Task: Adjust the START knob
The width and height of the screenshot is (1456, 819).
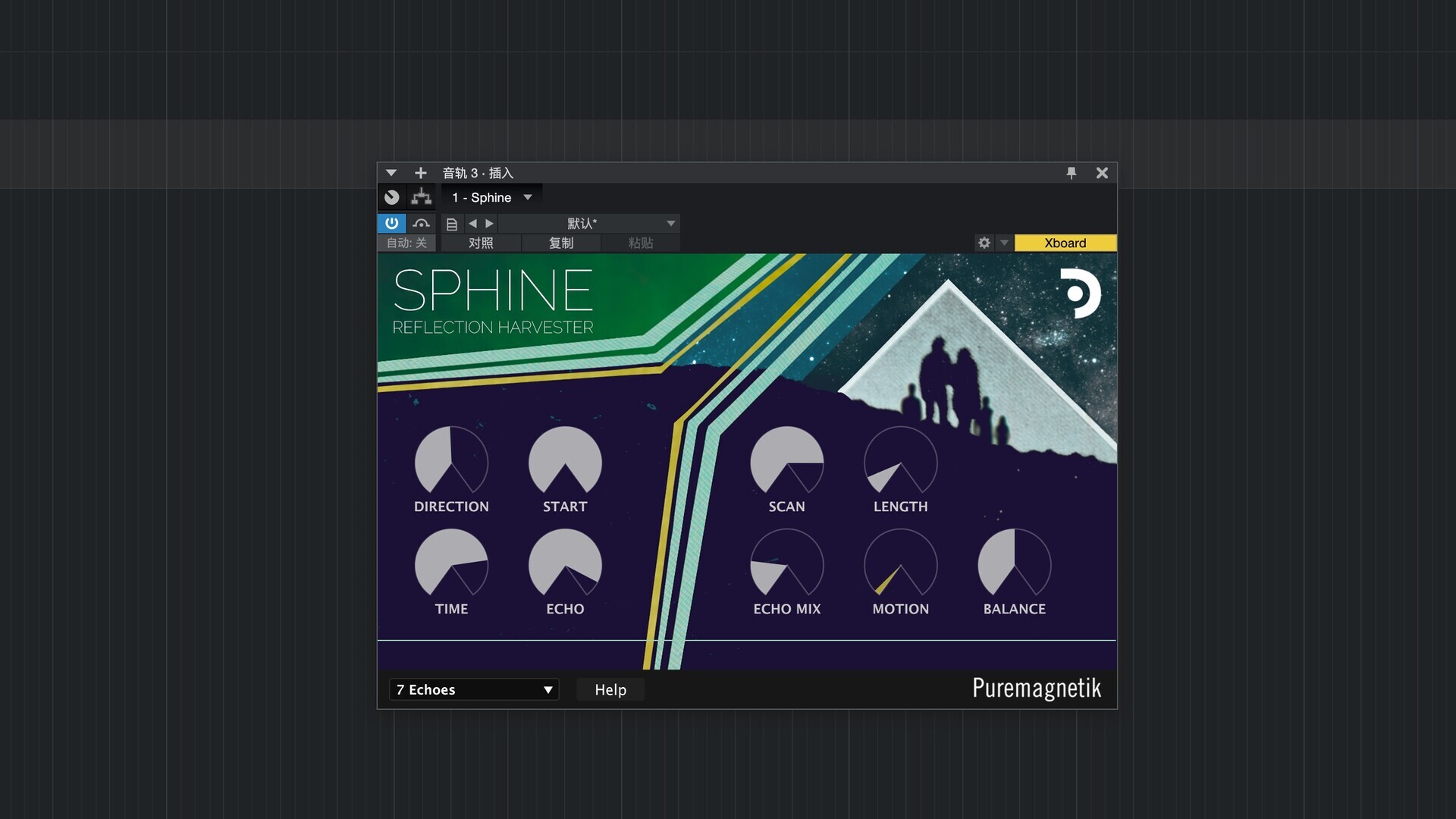Action: 565,461
